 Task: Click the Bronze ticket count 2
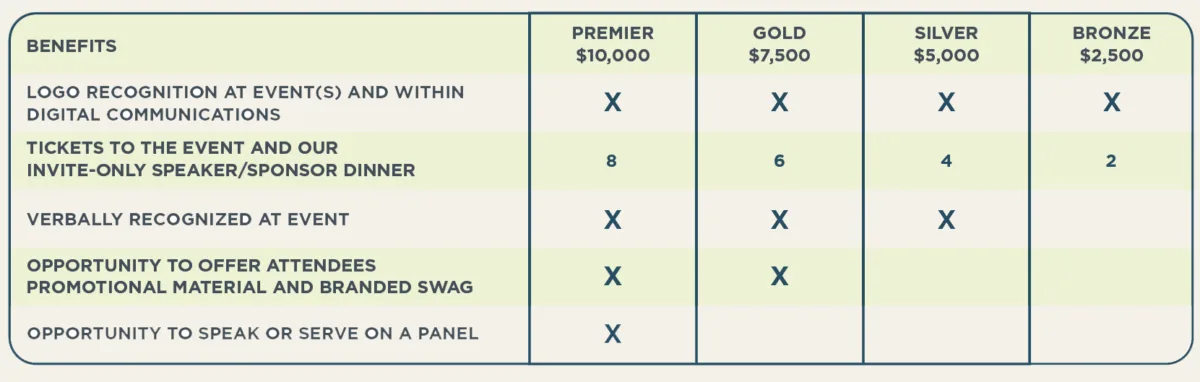tap(1111, 160)
